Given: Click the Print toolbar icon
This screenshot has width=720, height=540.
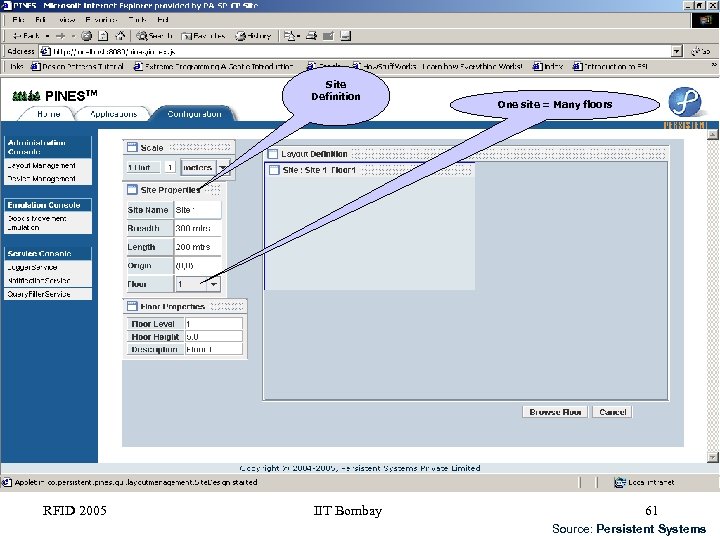Looking at the screenshot, I should (311, 35).
